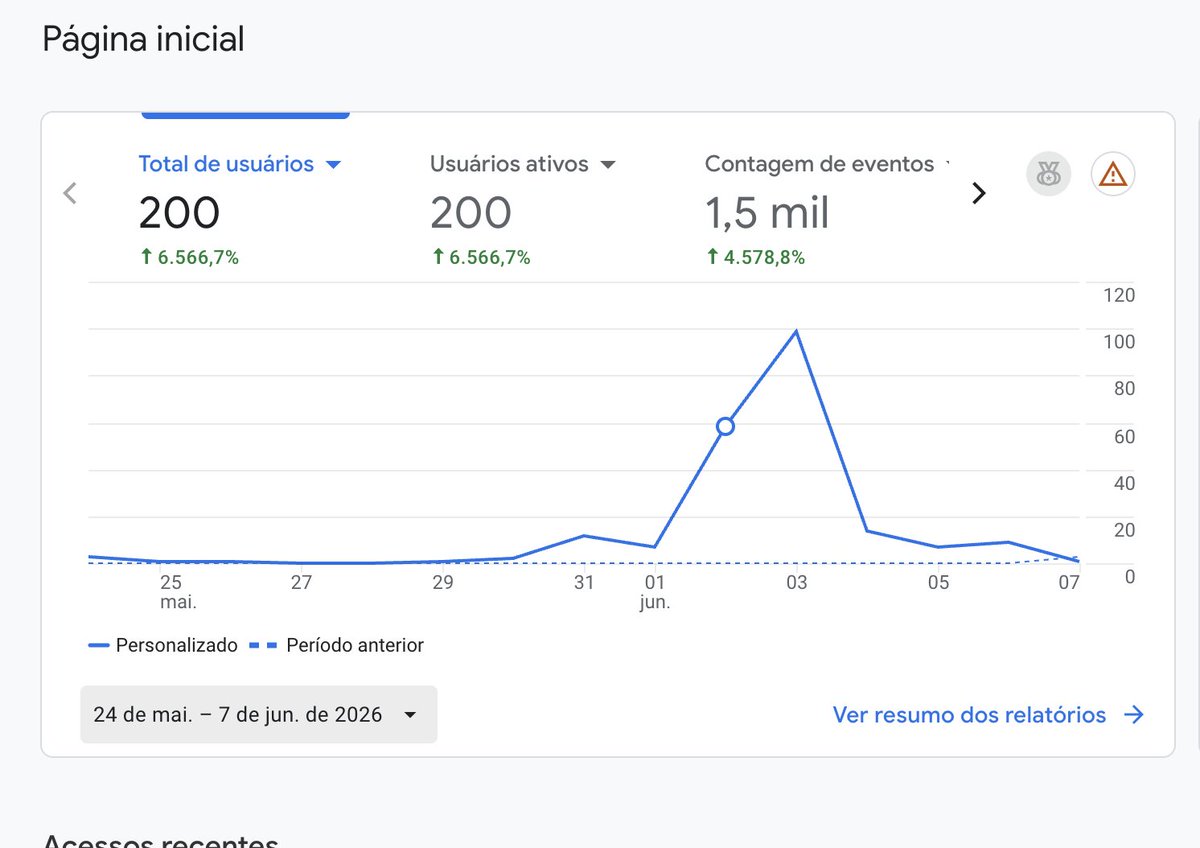The height and width of the screenshot is (848, 1200).
Task: Click the Usuários ativos value 200
Action: [471, 213]
